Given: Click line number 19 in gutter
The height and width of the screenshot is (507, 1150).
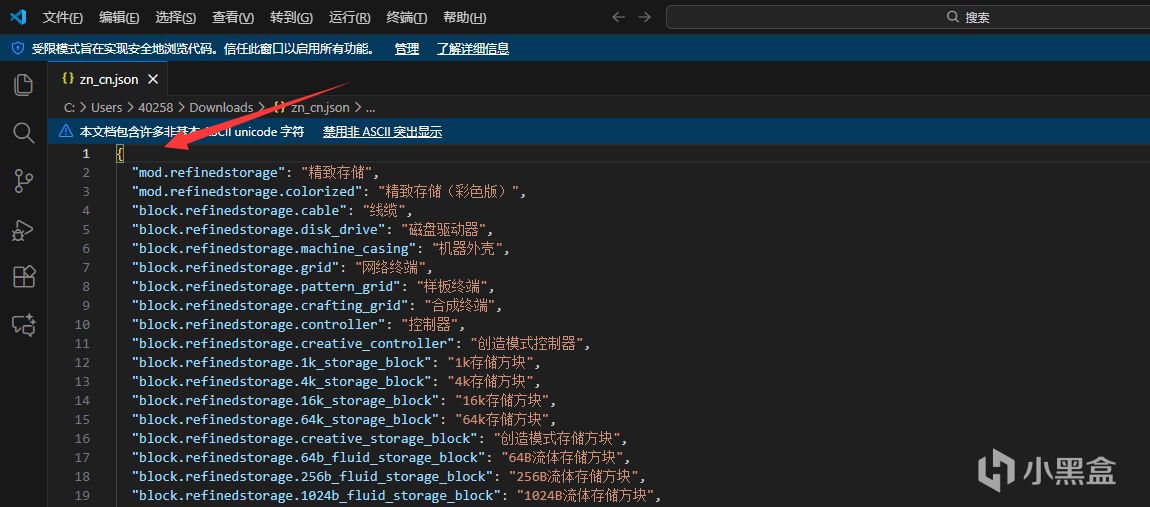Looking at the screenshot, I should pyautogui.click(x=82, y=495).
